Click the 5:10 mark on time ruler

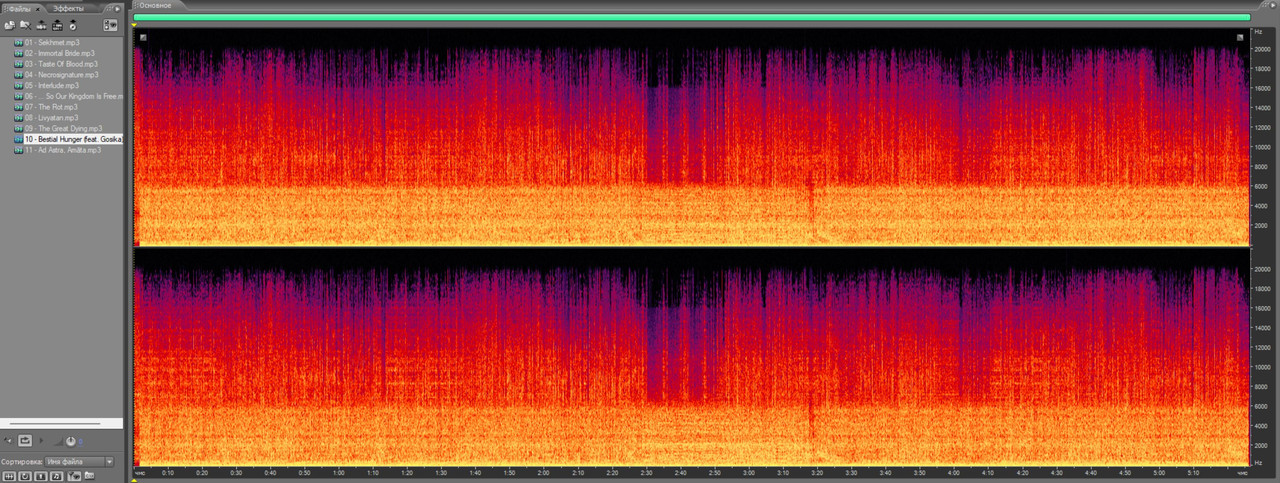click(1192, 471)
